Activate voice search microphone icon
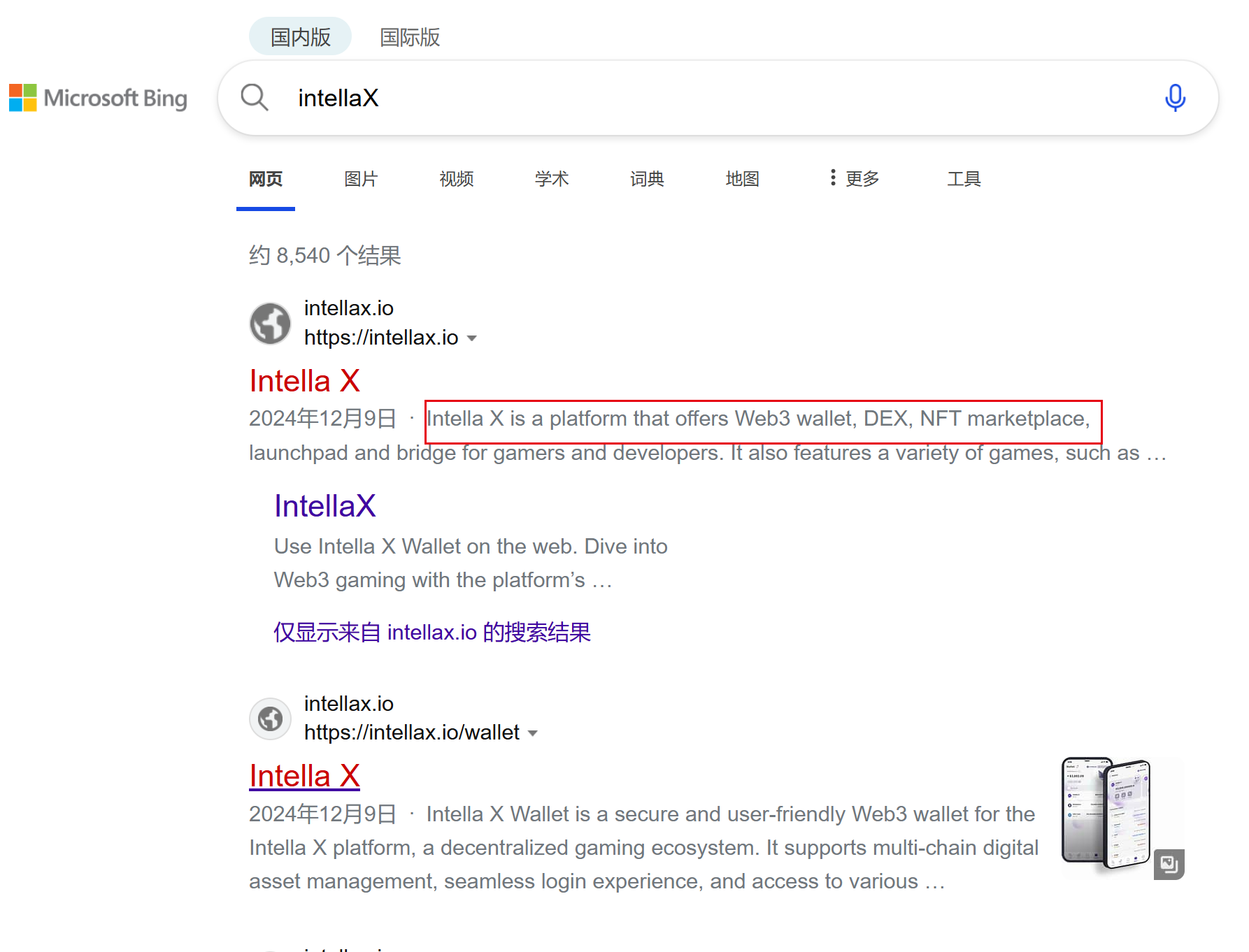 pyautogui.click(x=1175, y=98)
